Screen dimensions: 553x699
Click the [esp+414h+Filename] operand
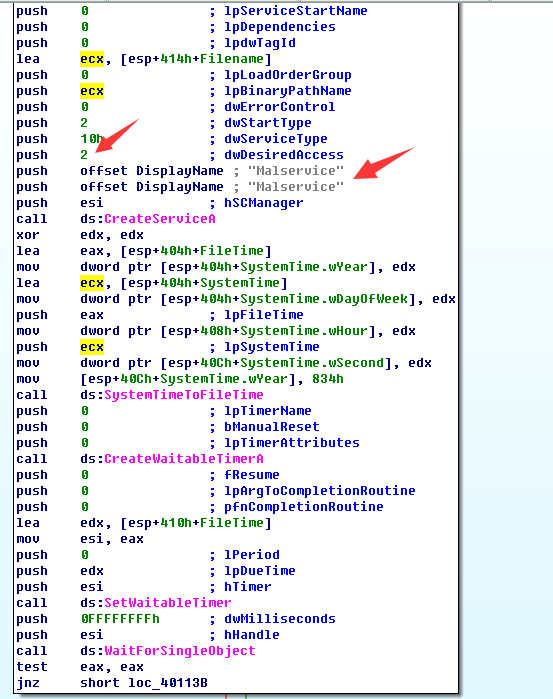(x=196, y=59)
